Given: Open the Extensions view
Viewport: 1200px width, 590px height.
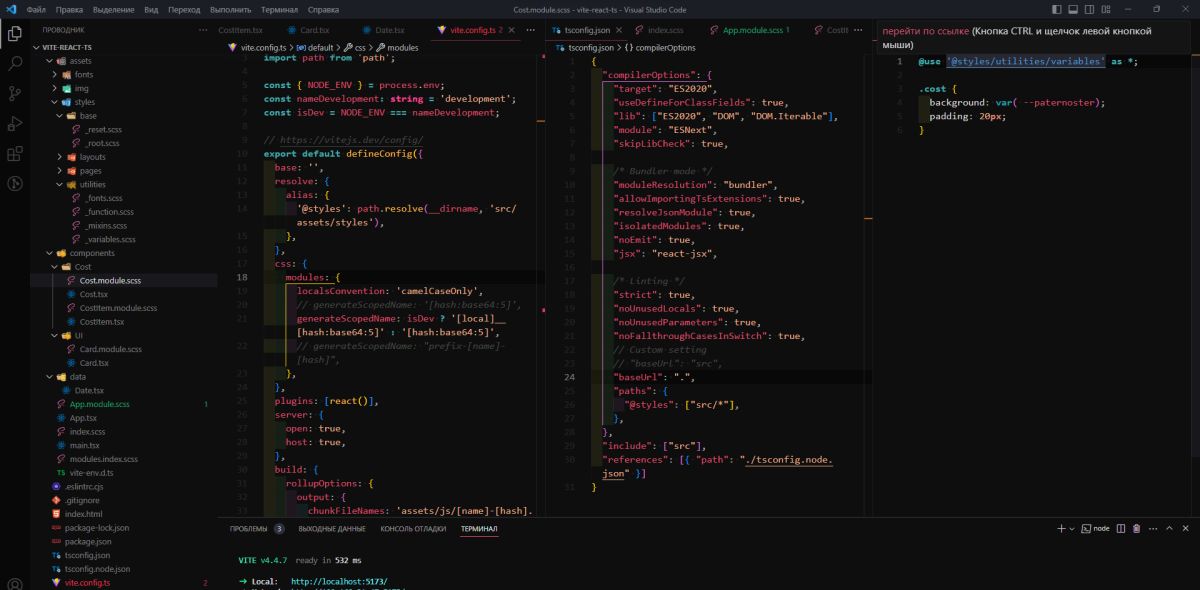Looking at the screenshot, I should click(15, 154).
